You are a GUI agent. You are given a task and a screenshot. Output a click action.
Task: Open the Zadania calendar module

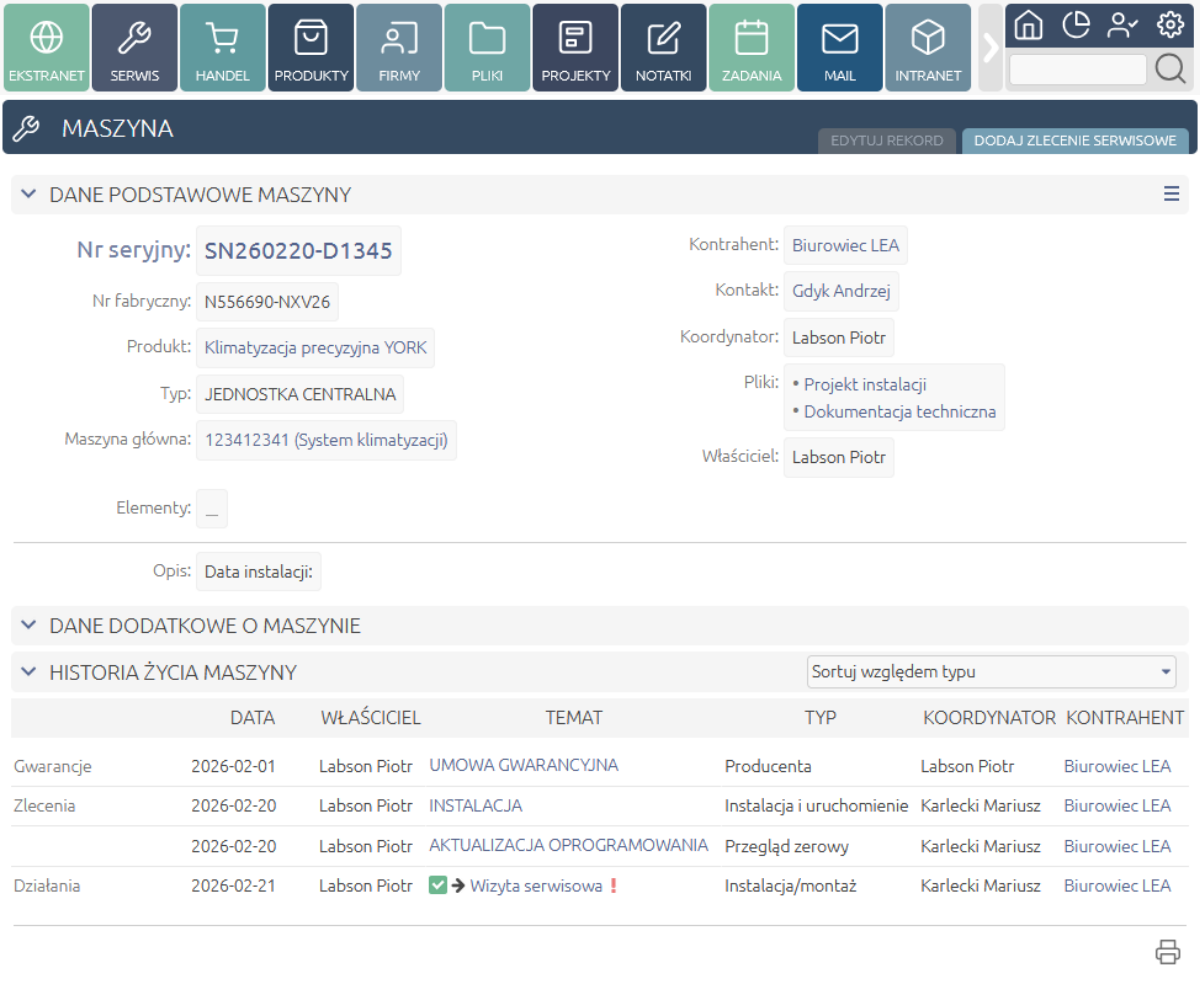751,48
